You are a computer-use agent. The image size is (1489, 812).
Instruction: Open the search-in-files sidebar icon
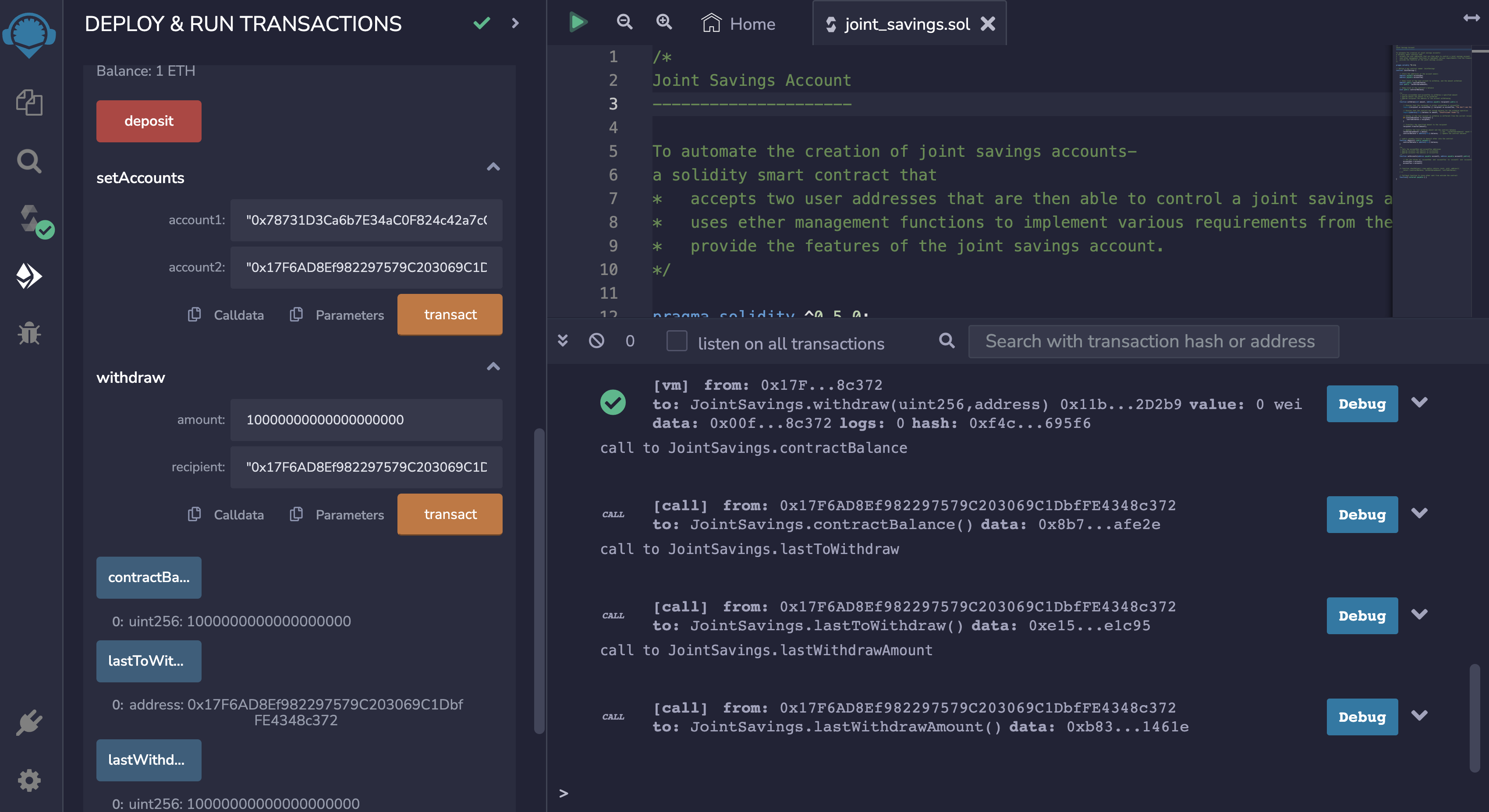(x=29, y=161)
